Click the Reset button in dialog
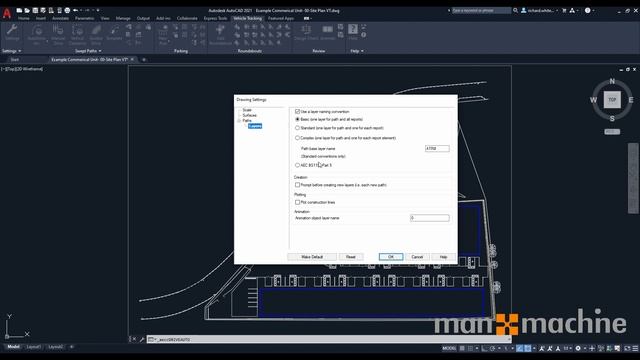This screenshot has height=360, width=640. [x=351, y=257]
